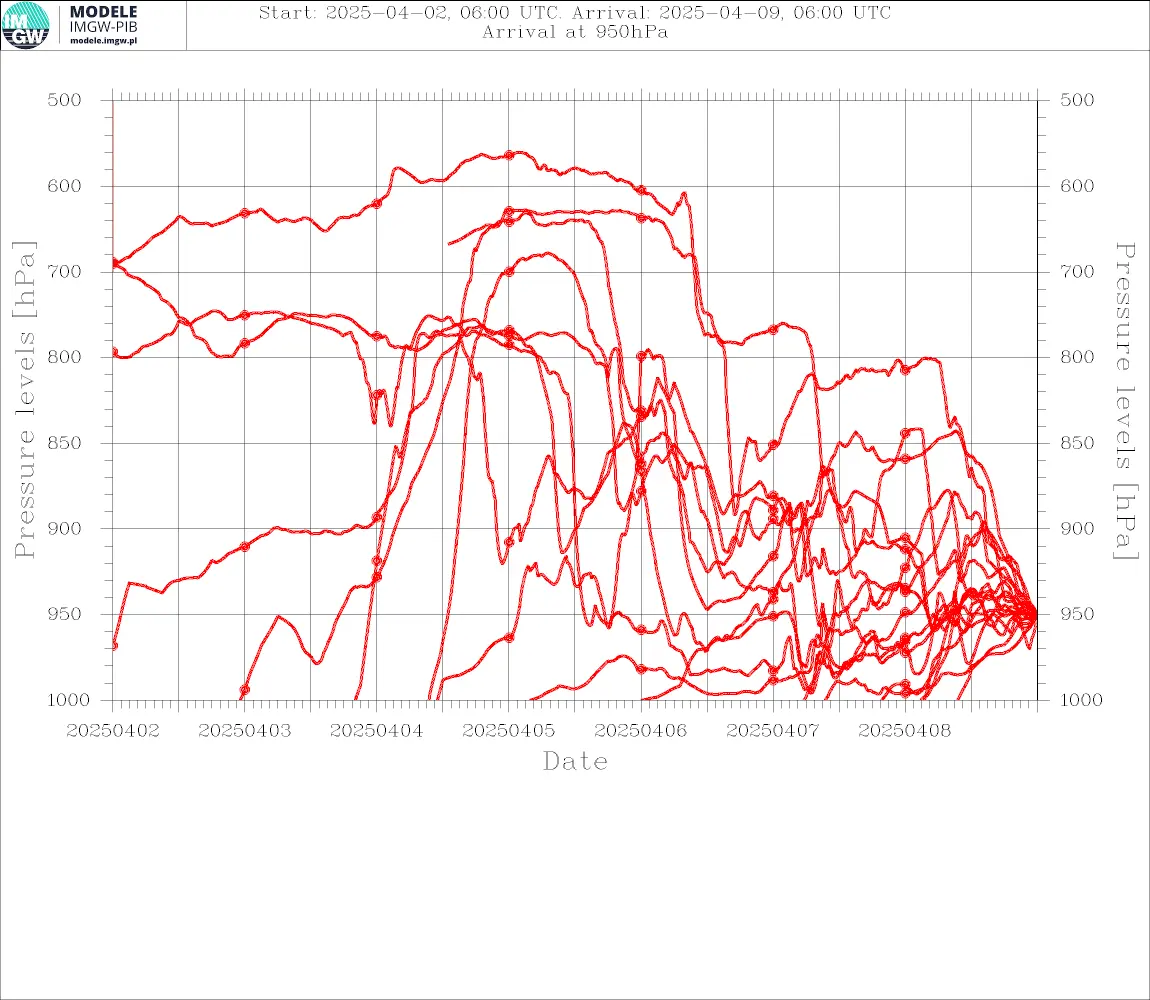Click the right axis 700 label

[1077, 271]
